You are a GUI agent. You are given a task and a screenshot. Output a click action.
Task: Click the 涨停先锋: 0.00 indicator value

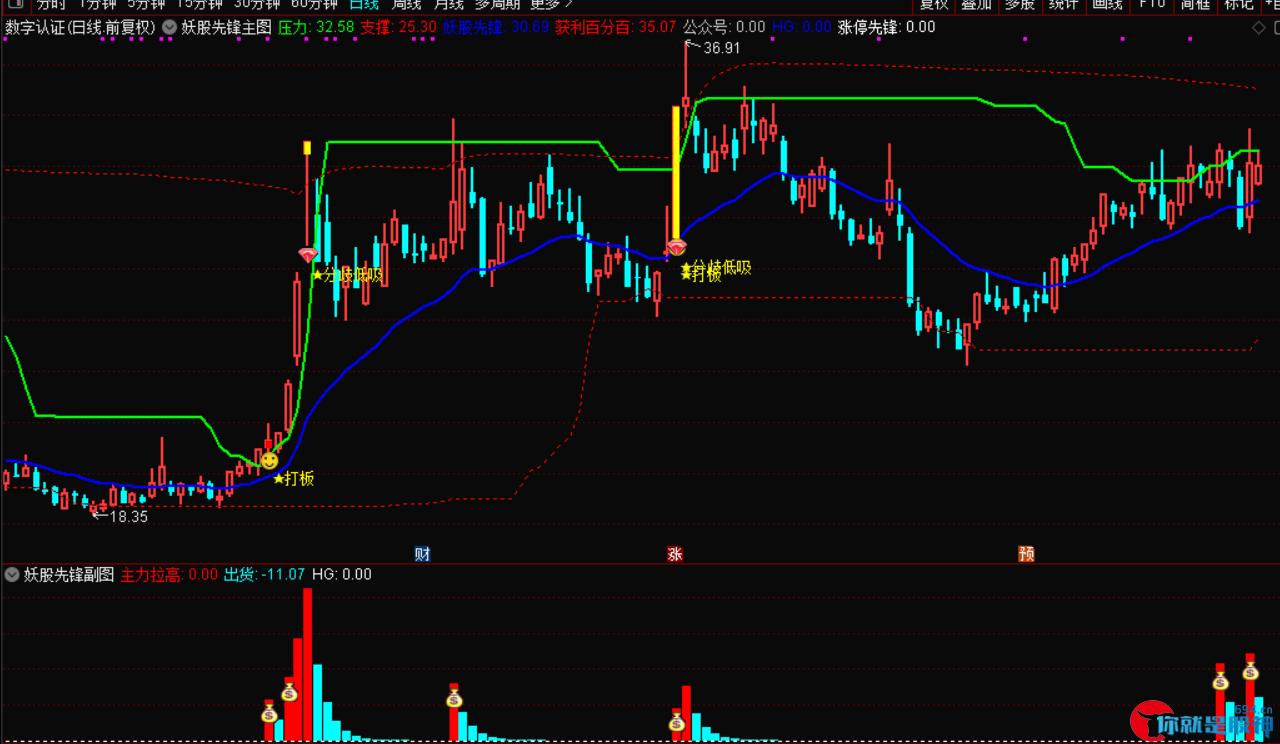(886, 27)
